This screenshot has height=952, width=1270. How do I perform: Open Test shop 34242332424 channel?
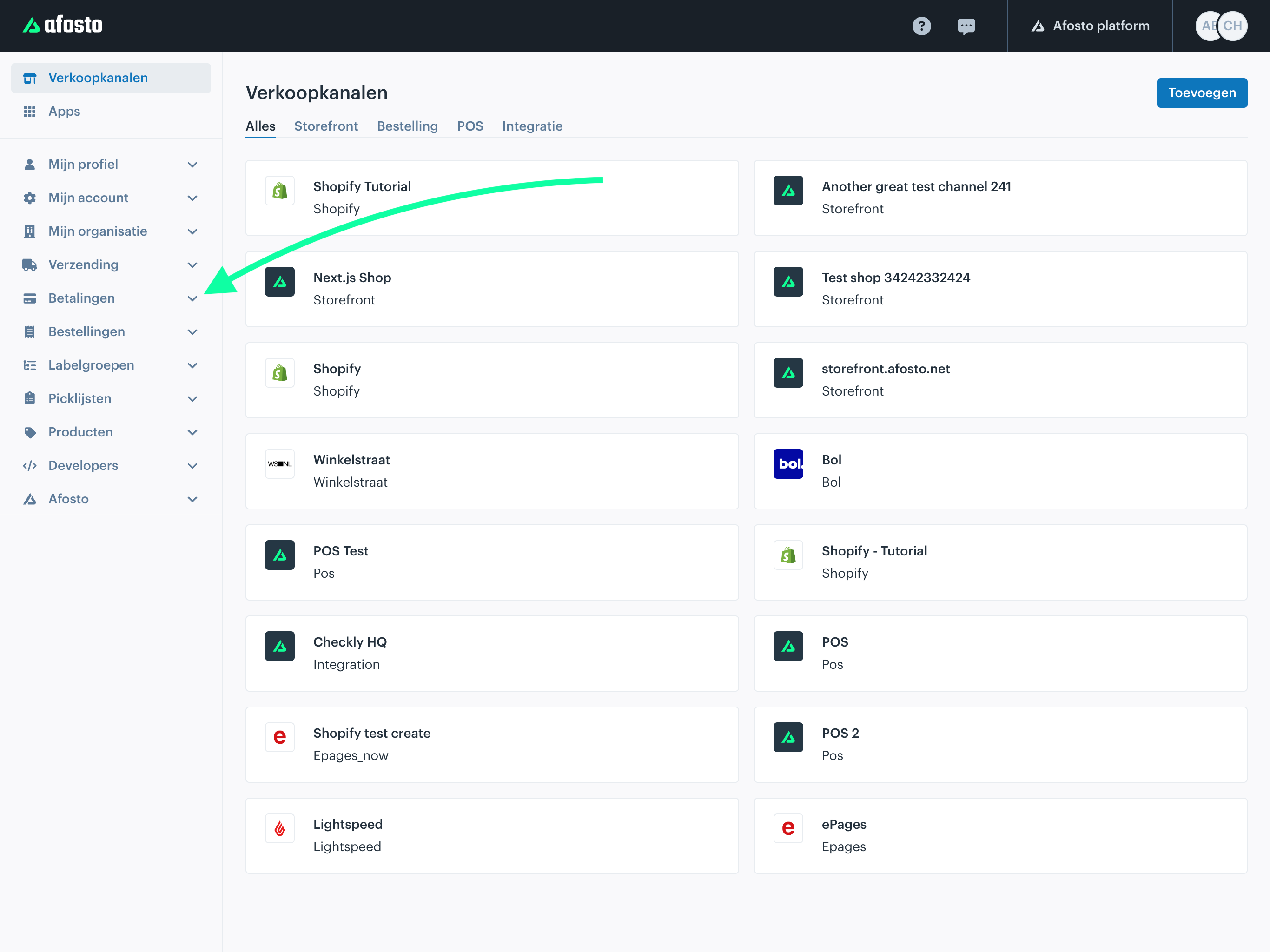[x=1000, y=290]
